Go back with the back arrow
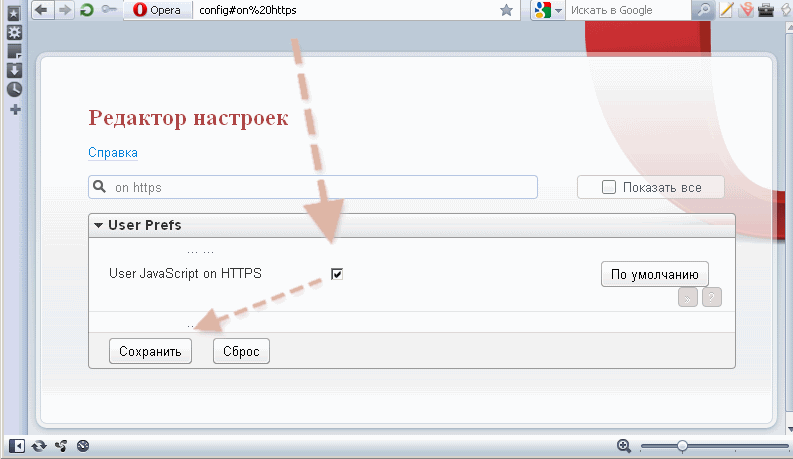This screenshot has height=459, width=793. tap(43, 10)
